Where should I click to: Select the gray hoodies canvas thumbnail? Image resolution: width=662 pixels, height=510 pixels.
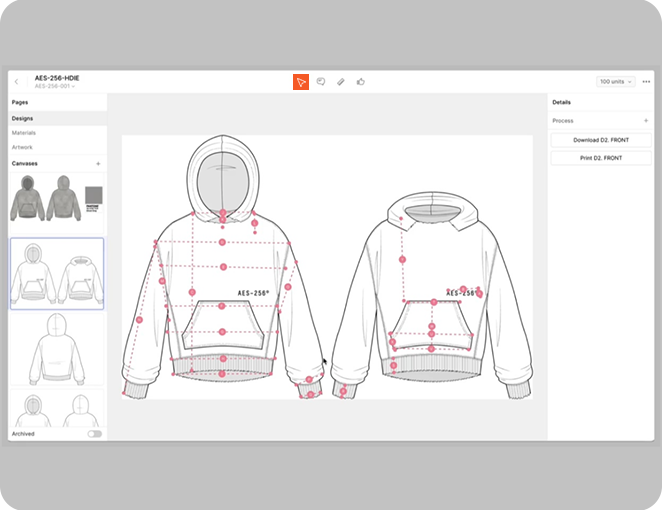45,198
